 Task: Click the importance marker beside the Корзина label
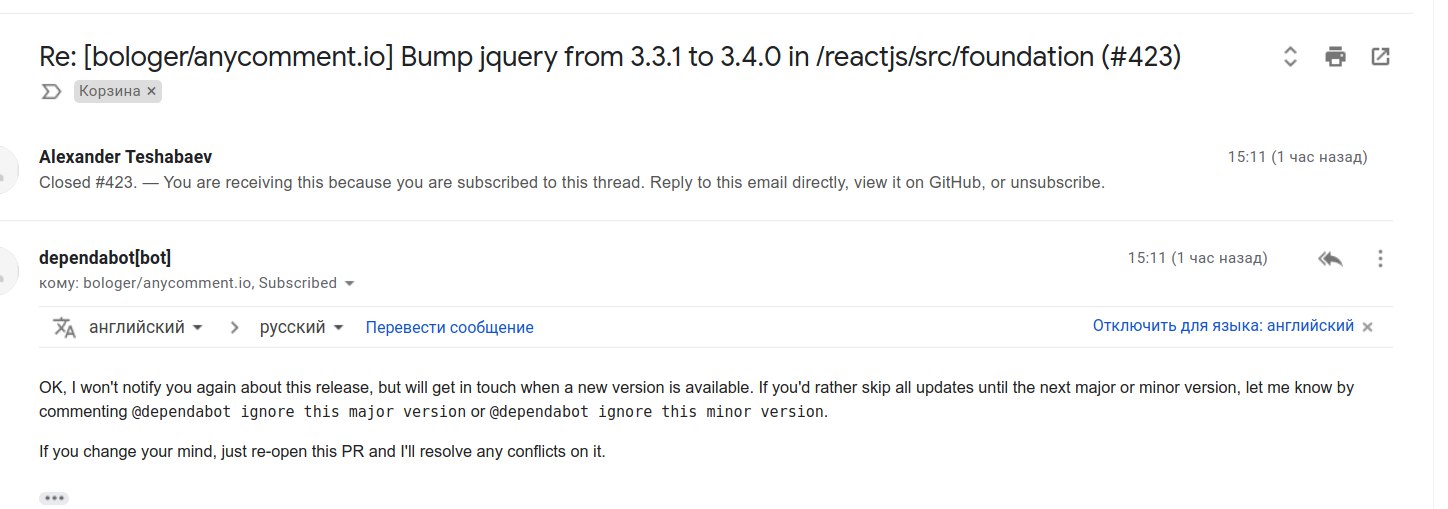point(50,92)
